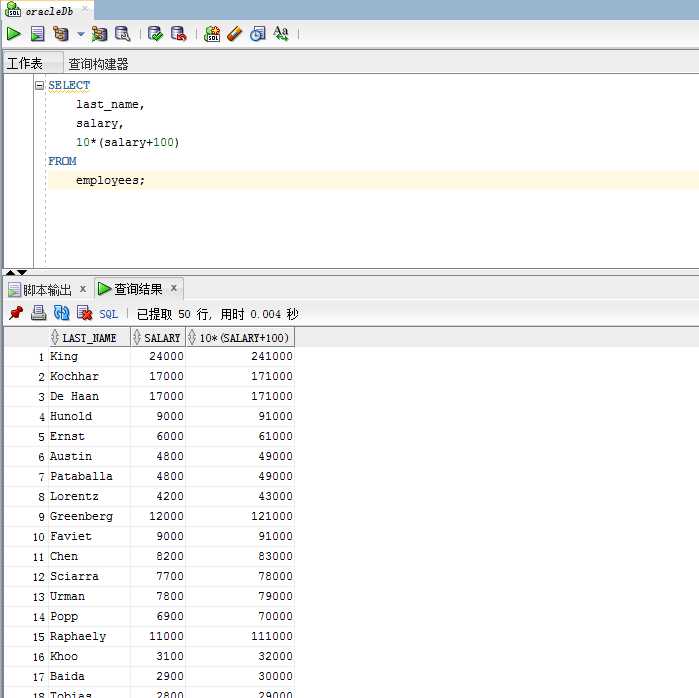Click the sort icon beside SALARY header
Image resolution: width=699 pixels, height=698 pixels.
(x=137, y=337)
